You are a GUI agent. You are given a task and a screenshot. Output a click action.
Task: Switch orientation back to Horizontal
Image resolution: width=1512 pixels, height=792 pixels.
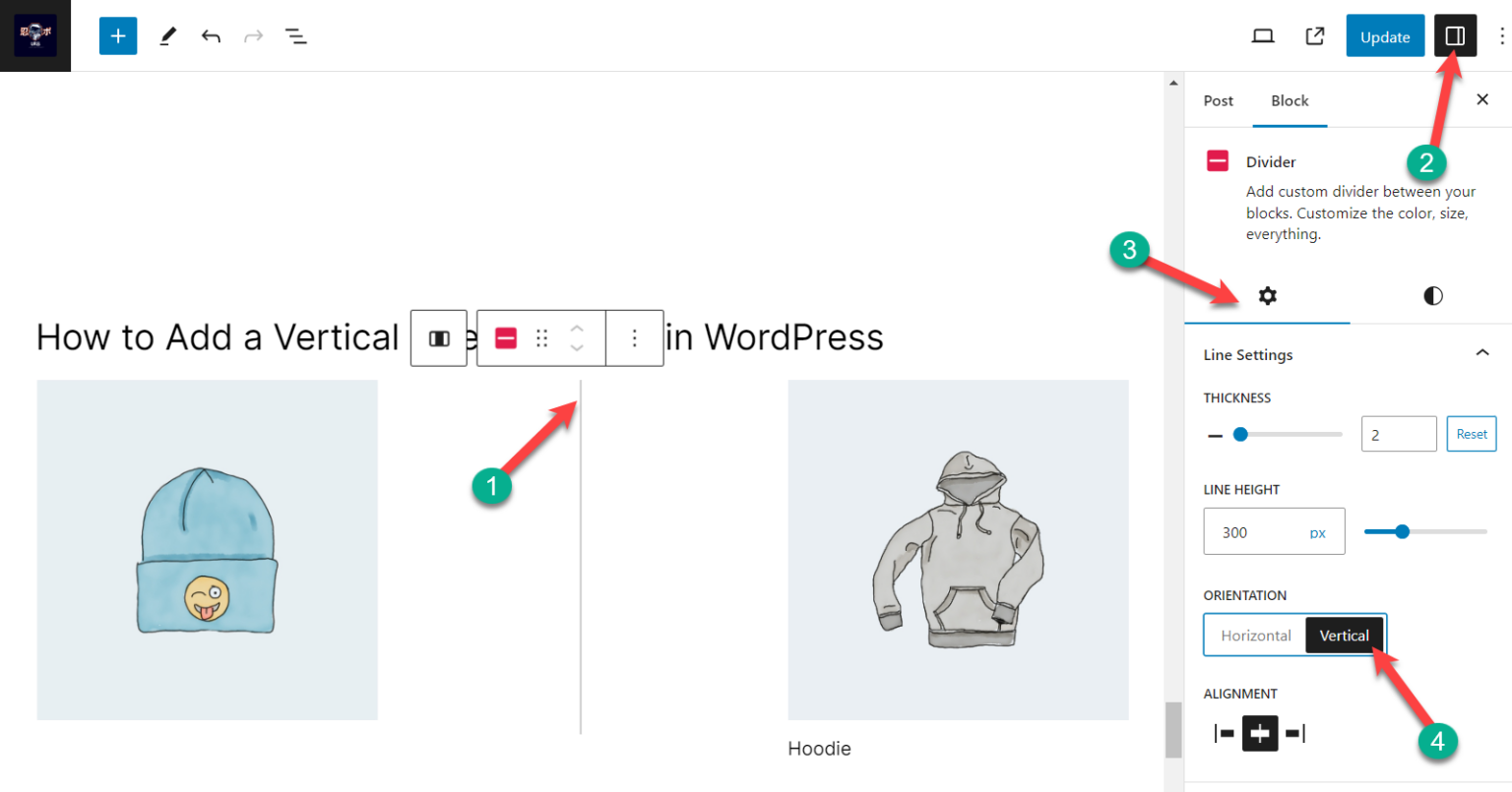click(x=1257, y=635)
